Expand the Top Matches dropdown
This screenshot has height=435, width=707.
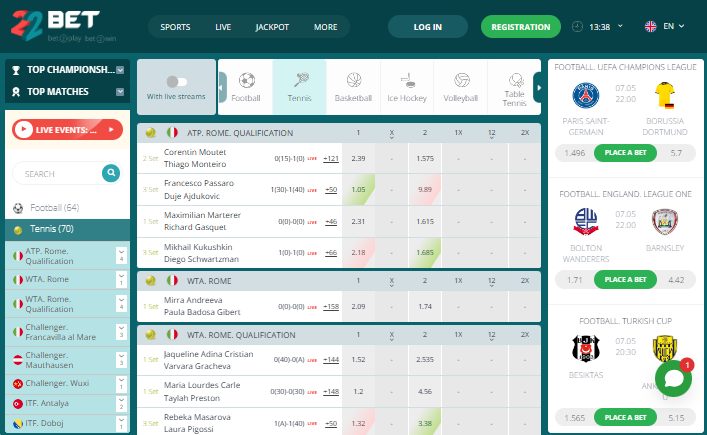point(120,92)
